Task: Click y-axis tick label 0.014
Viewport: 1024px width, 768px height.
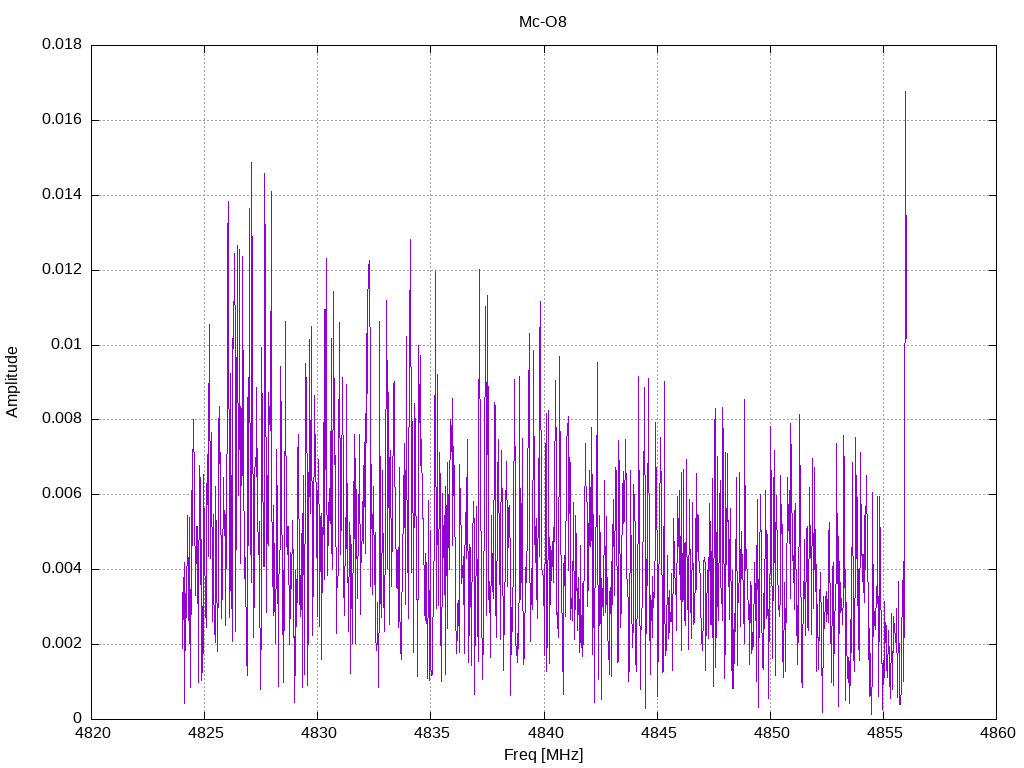Action: (62, 195)
